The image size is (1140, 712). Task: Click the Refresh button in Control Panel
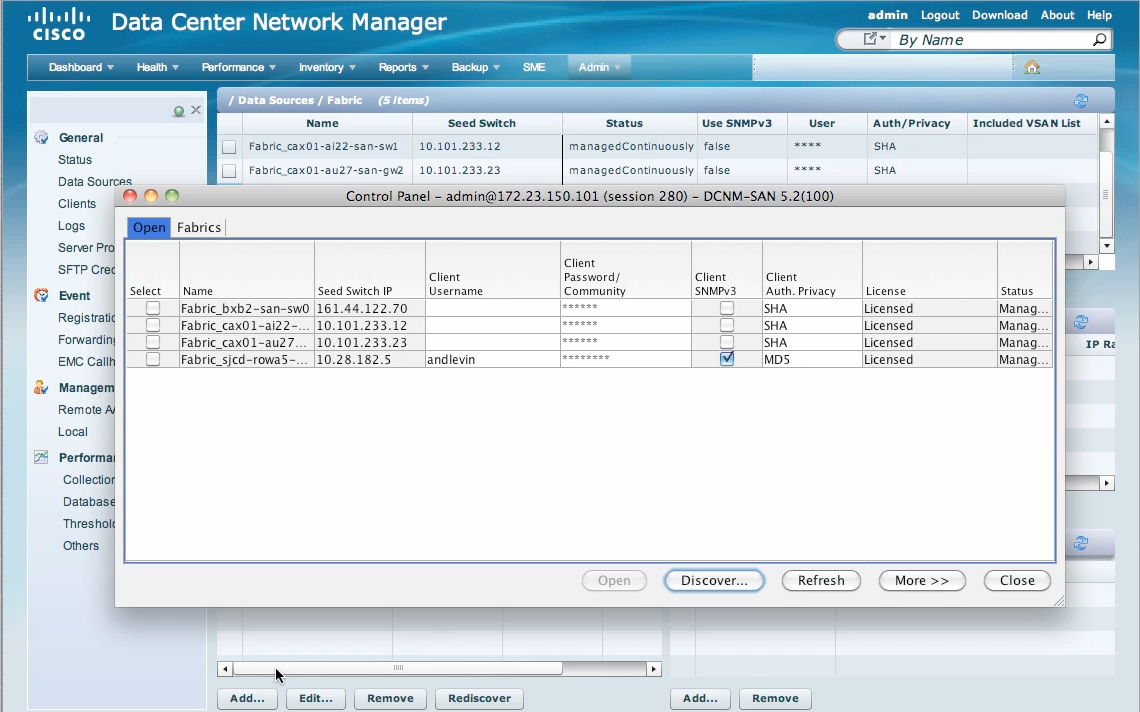click(821, 580)
